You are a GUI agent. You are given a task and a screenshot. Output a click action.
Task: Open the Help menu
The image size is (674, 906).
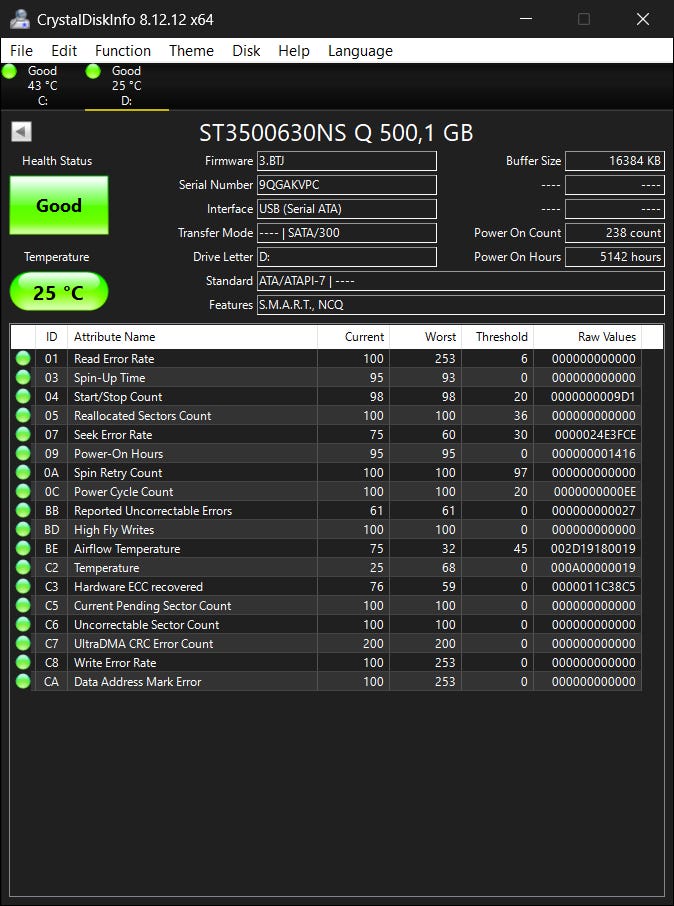coord(294,51)
